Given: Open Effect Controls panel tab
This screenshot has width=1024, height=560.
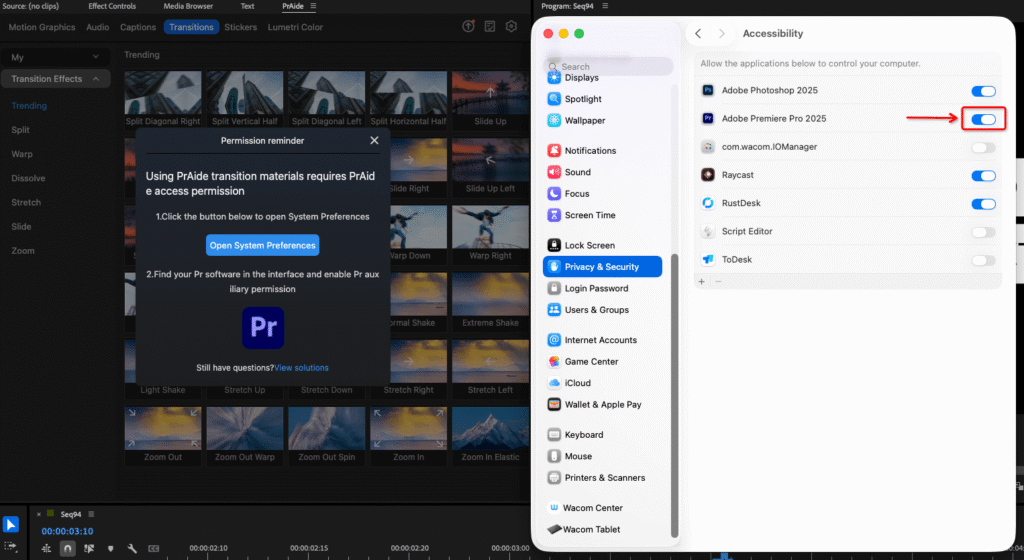Looking at the screenshot, I should (x=112, y=6).
